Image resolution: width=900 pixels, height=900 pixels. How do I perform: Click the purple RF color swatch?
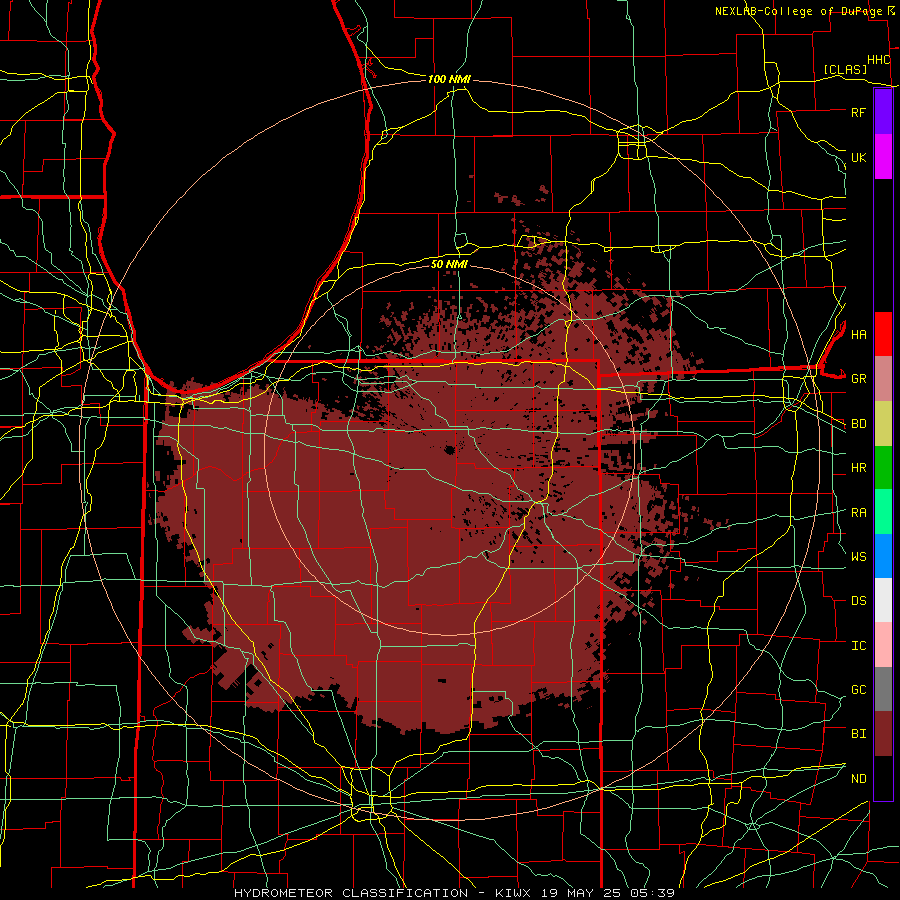pyautogui.click(x=883, y=112)
